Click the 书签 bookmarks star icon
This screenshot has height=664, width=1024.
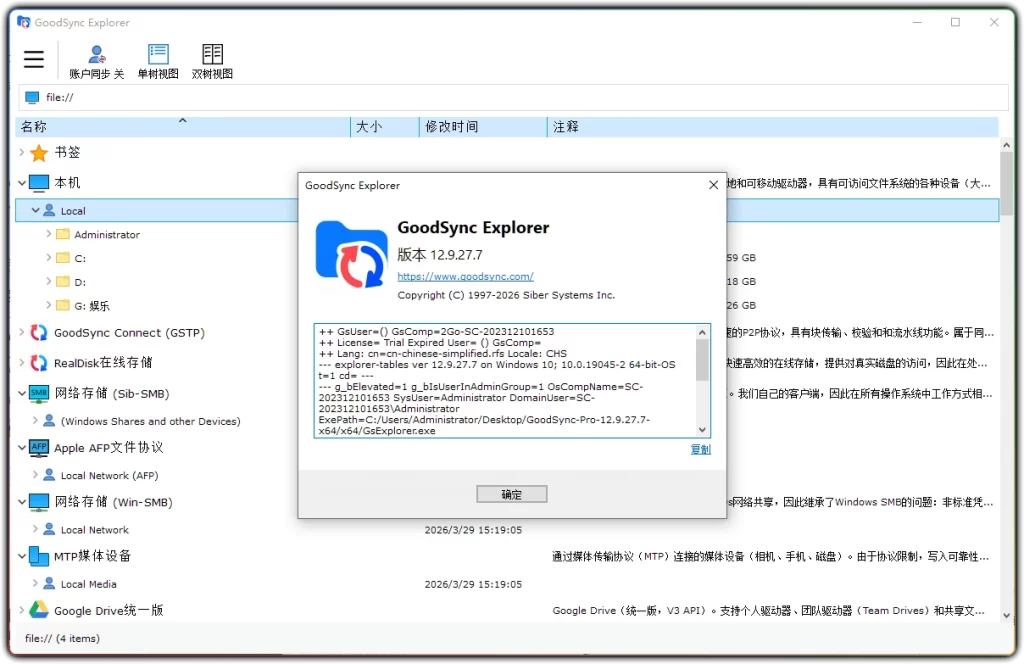click(40, 153)
